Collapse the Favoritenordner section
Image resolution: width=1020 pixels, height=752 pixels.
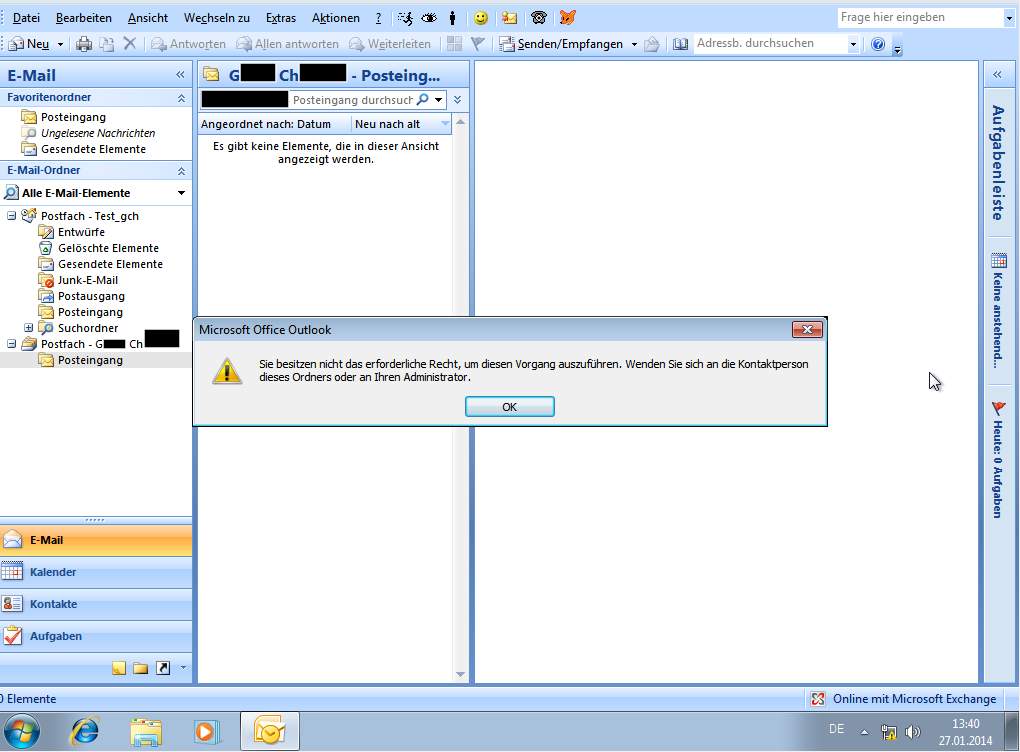point(181,97)
